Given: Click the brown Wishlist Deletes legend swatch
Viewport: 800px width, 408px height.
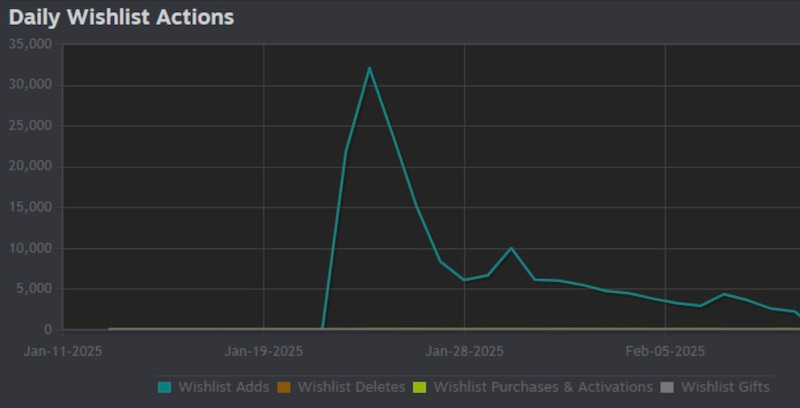Looking at the screenshot, I should (x=284, y=387).
